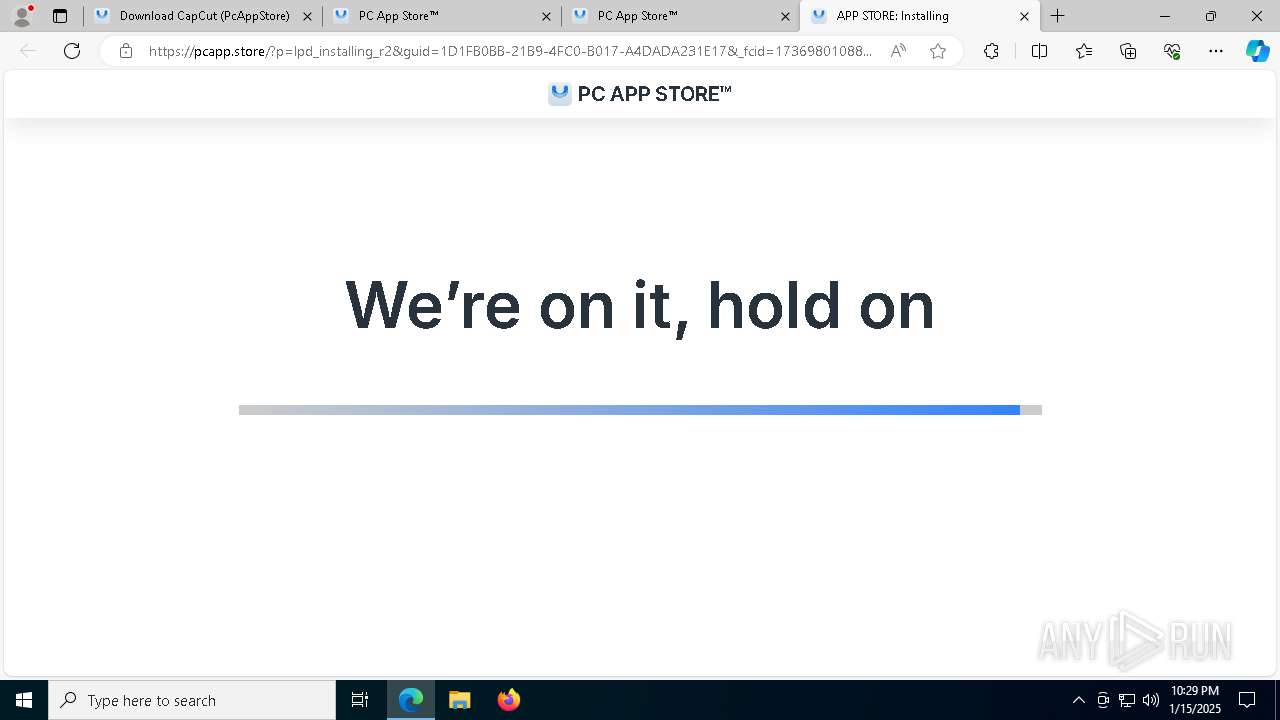
Task: Close the Download CapCut tab
Action: [307, 16]
